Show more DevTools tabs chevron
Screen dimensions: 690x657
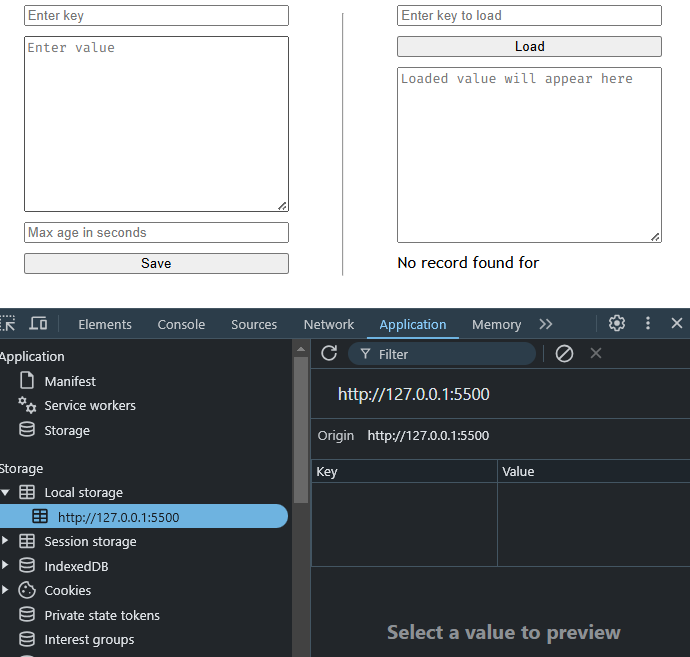pos(546,324)
